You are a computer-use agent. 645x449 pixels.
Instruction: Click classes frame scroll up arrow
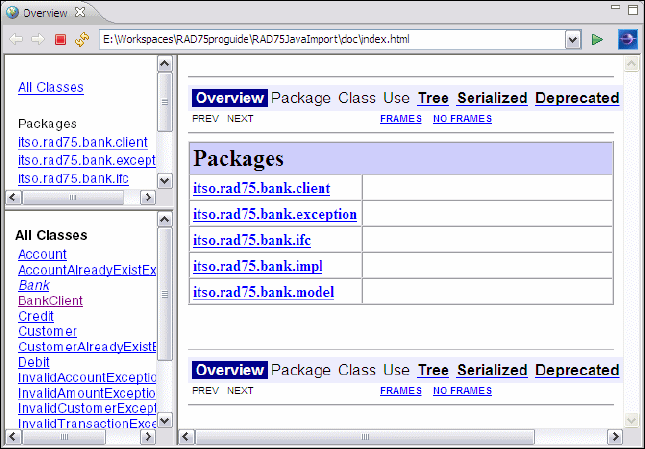click(x=165, y=220)
